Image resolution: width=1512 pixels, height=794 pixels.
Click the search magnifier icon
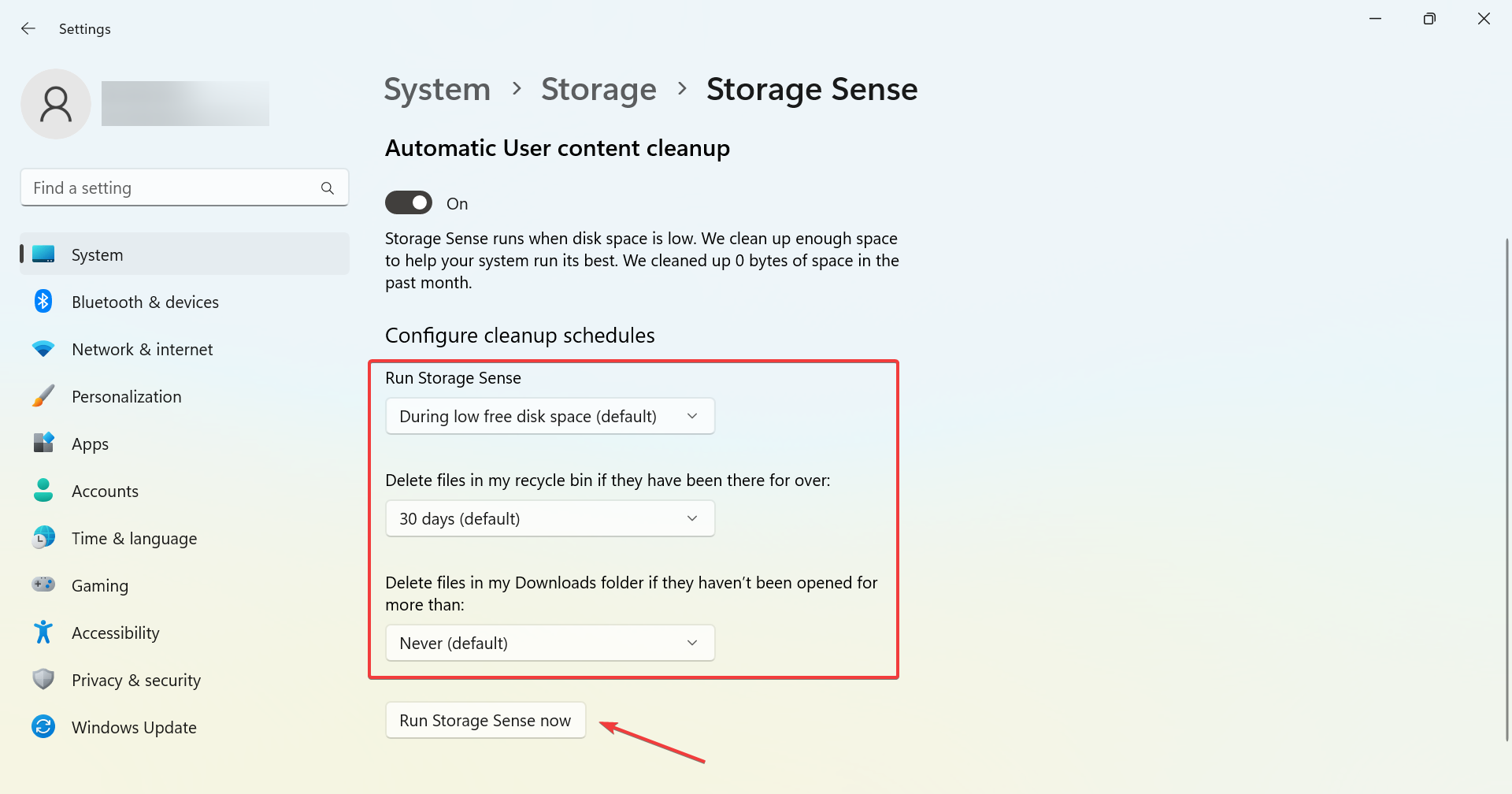(328, 188)
